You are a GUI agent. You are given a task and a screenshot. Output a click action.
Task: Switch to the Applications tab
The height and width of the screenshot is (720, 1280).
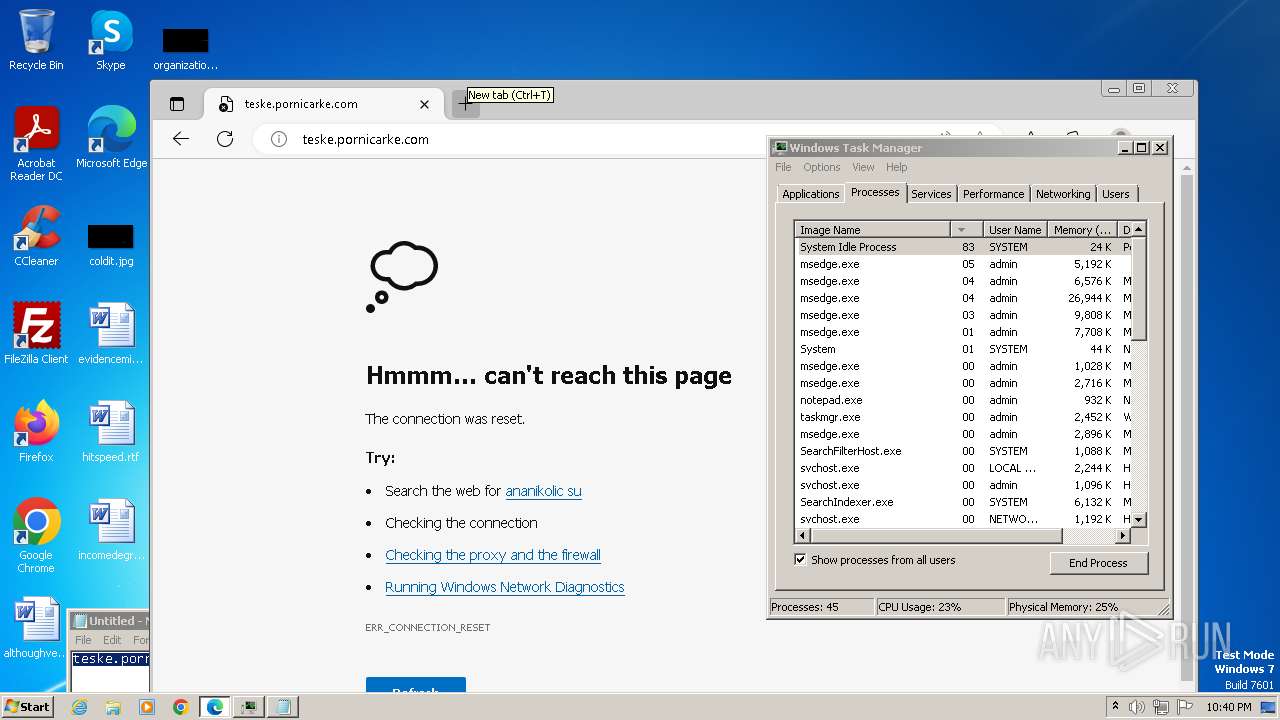click(x=811, y=194)
